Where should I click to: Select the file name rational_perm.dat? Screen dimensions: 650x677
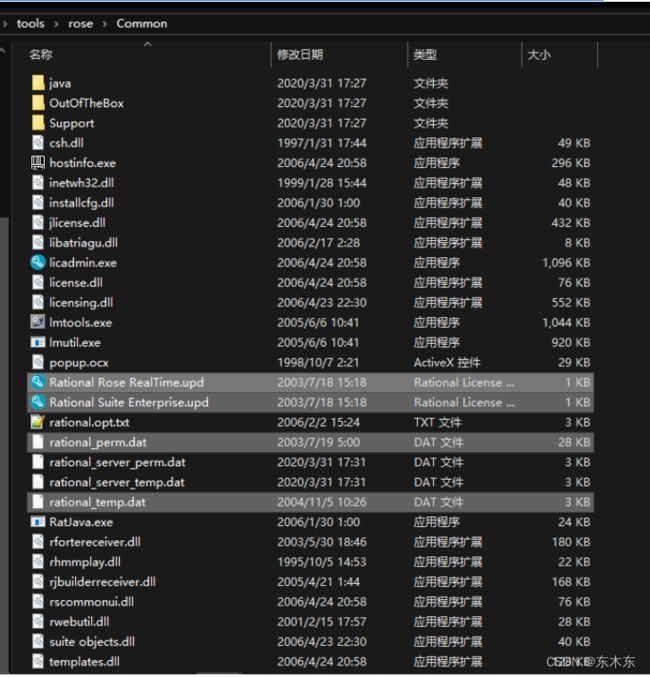98,442
